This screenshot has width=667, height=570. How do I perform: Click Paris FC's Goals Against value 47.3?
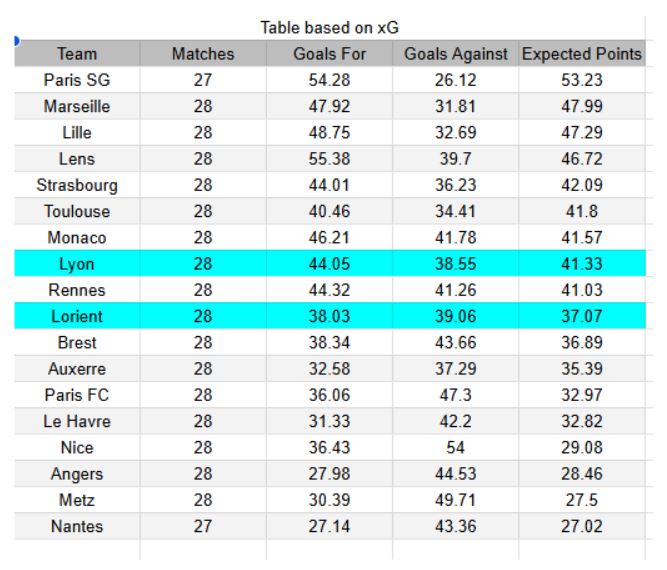point(455,395)
